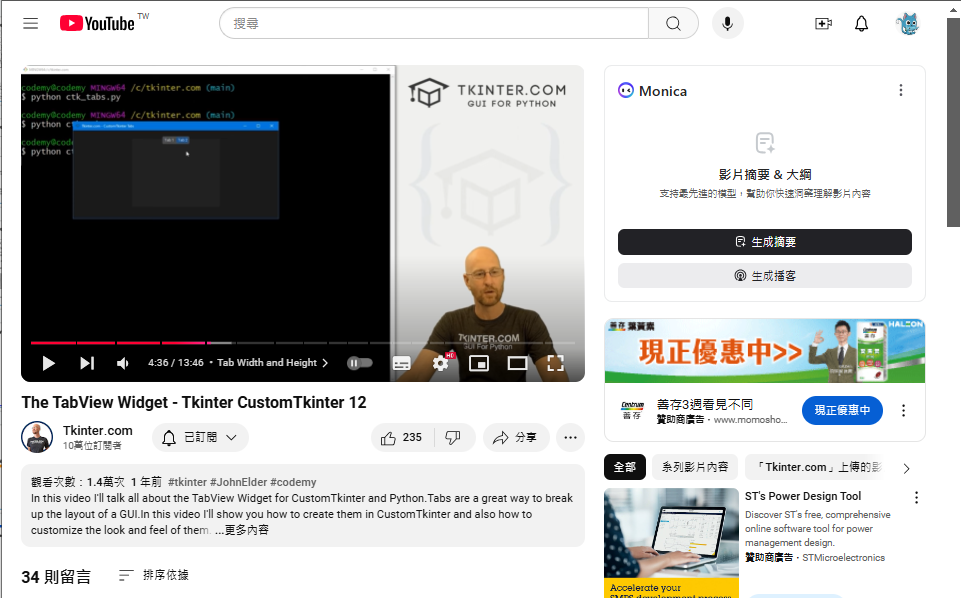Screen dimensions: 961x598
Task: Click the 10萬位訂閱者 subscriber count
Action: [92, 445]
